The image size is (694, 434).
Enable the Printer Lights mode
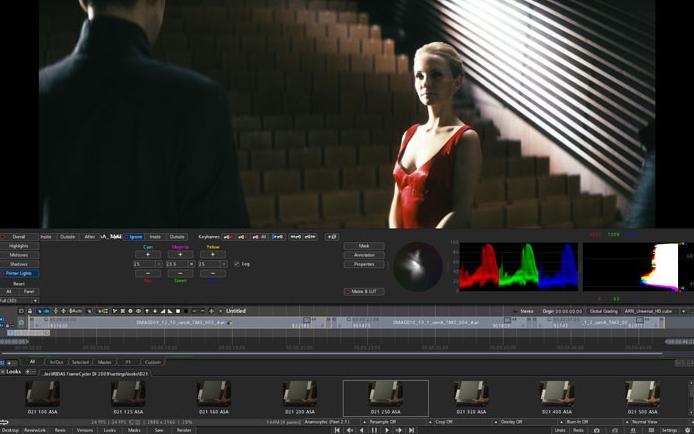click(19, 273)
